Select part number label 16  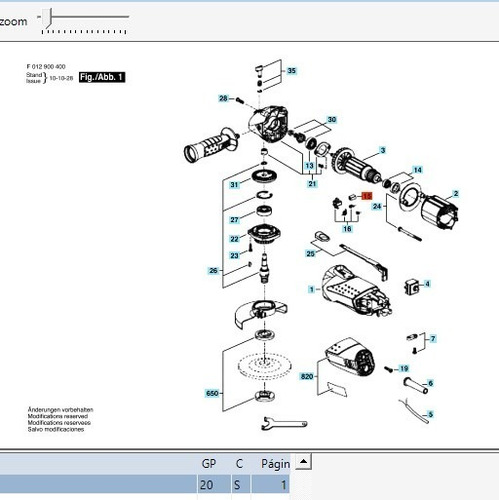[347, 229]
